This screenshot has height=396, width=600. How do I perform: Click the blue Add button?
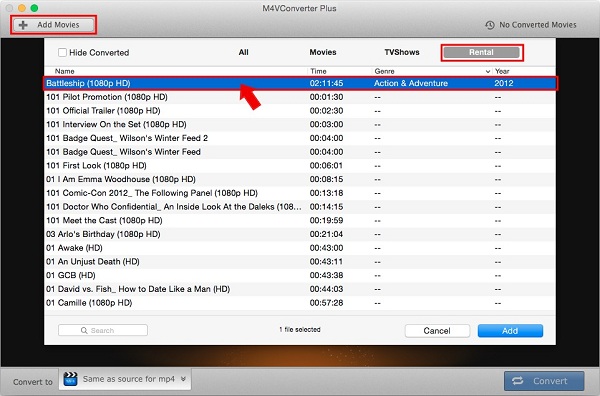click(x=510, y=331)
